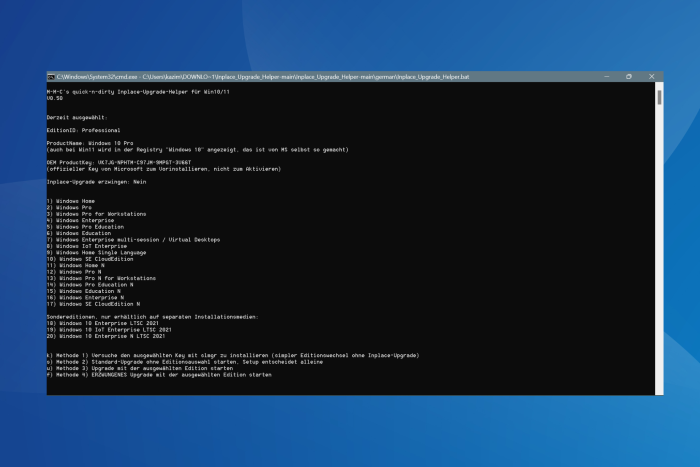Screen dimensions: 700x467
Task: Click '3) Windows Pro for Workstations'
Action: click(x=96, y=214)
